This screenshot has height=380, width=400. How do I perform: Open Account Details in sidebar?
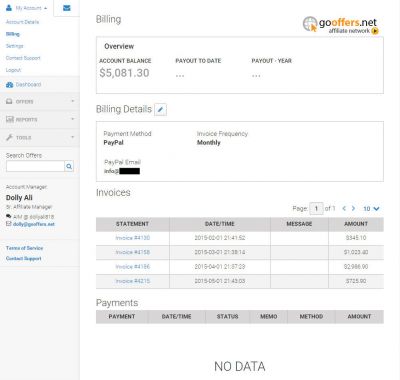click(22, 22)
